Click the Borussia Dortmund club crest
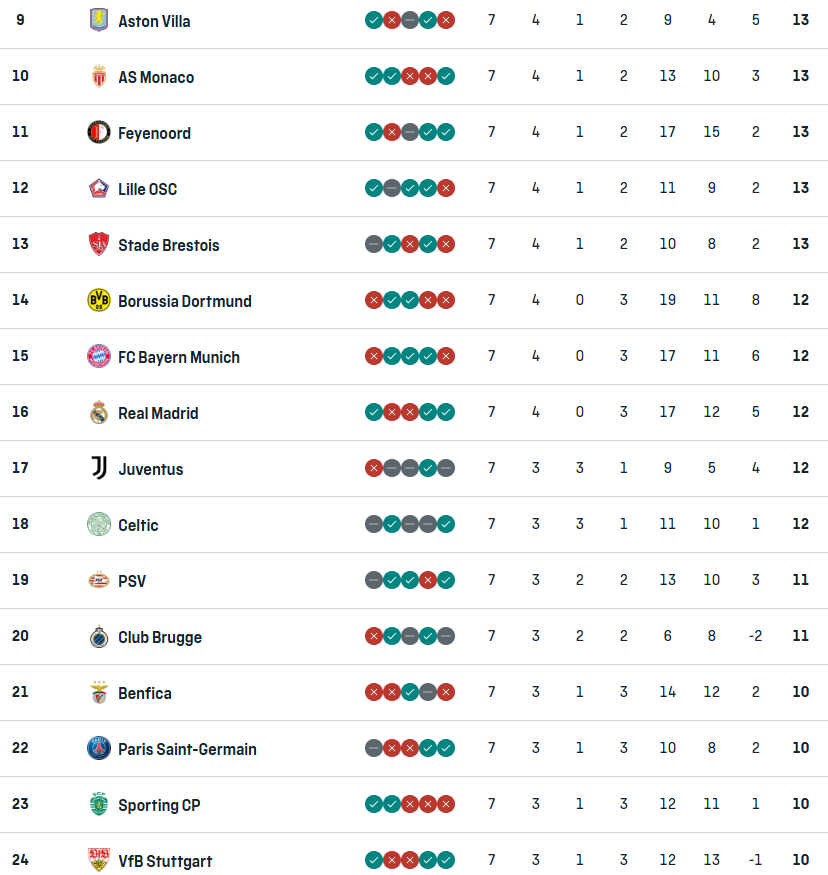The width and height of the screenshot is (828, 875). click(97, 300)
